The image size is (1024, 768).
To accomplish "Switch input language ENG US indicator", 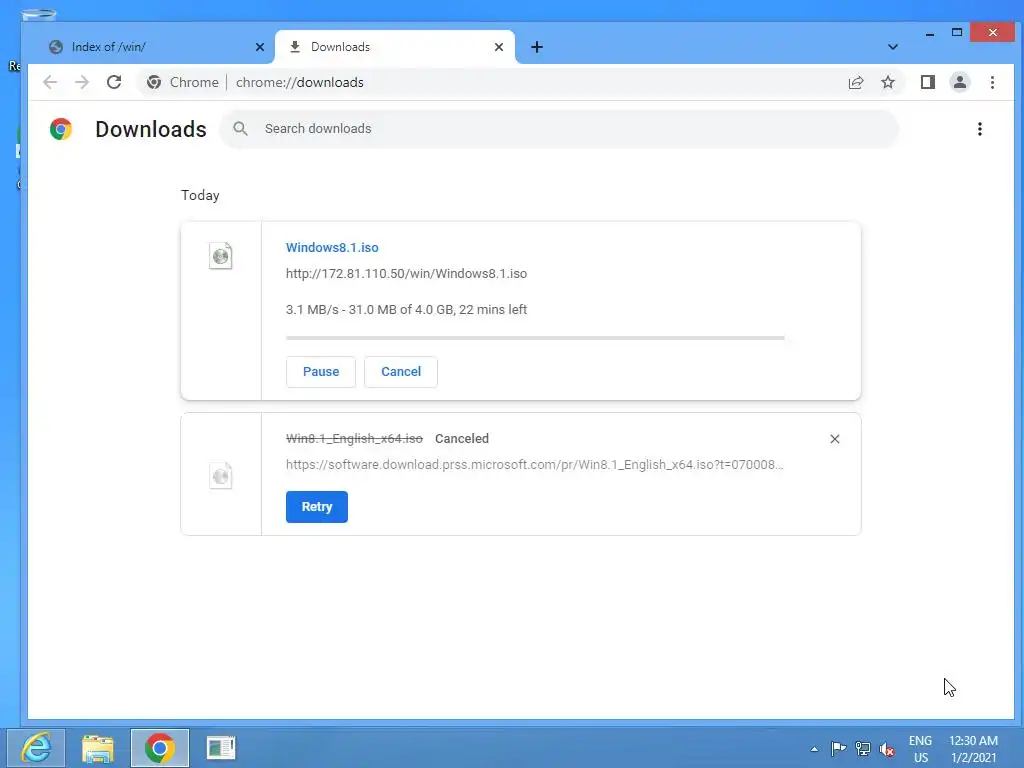I will pyautogui.click(x=920, y=749).
